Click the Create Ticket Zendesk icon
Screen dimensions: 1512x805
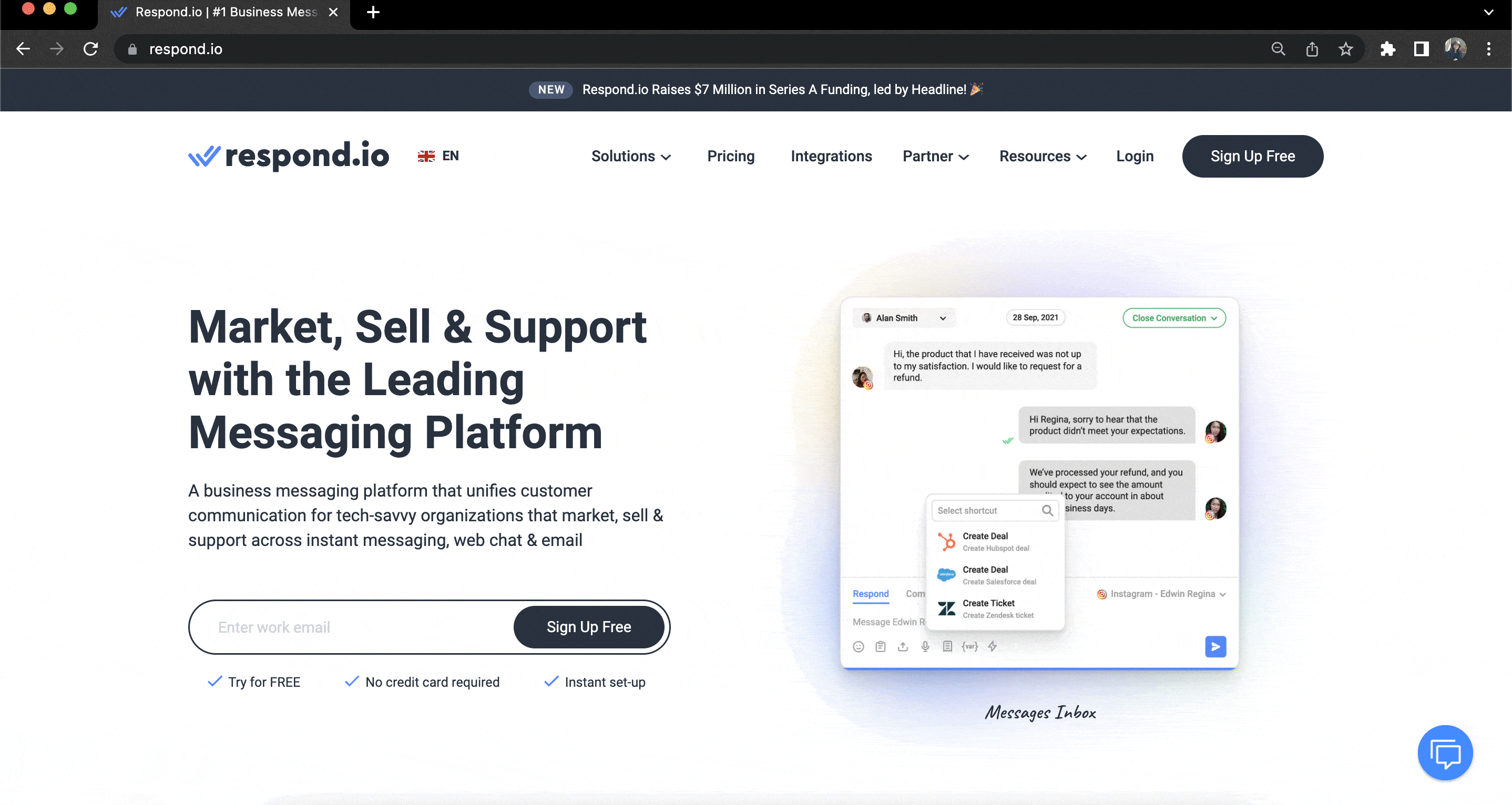pos(947,608)
